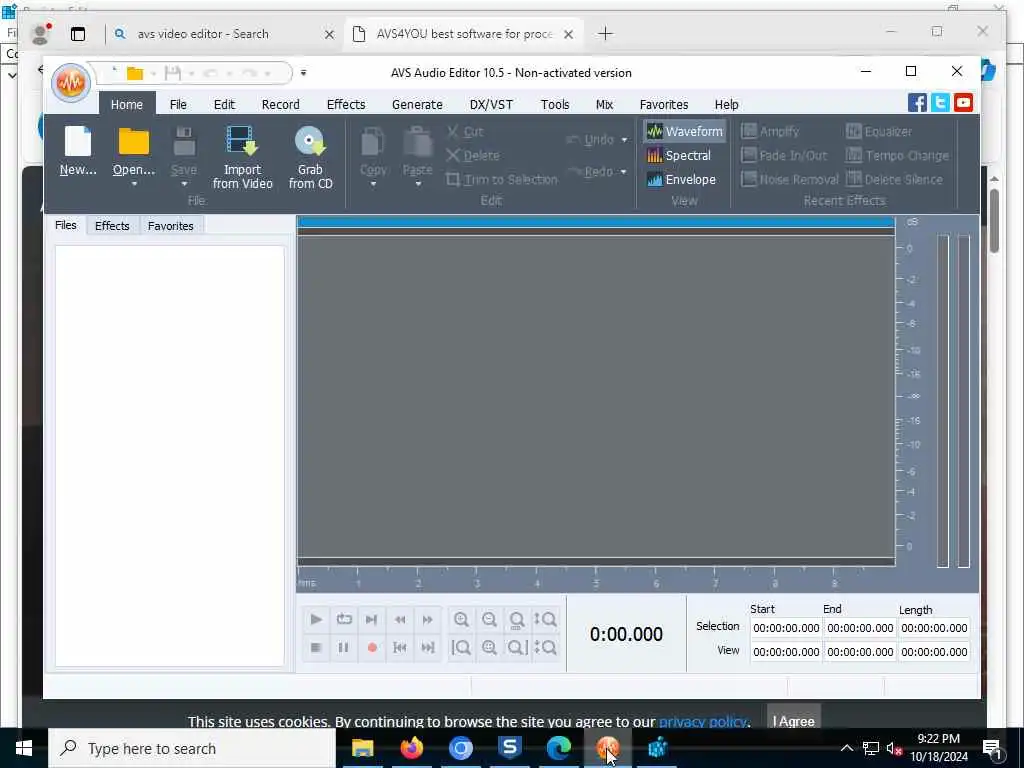Switch to the Files side panel tab
Viewport: 1024px width, 768px height.
pos(65,225)
